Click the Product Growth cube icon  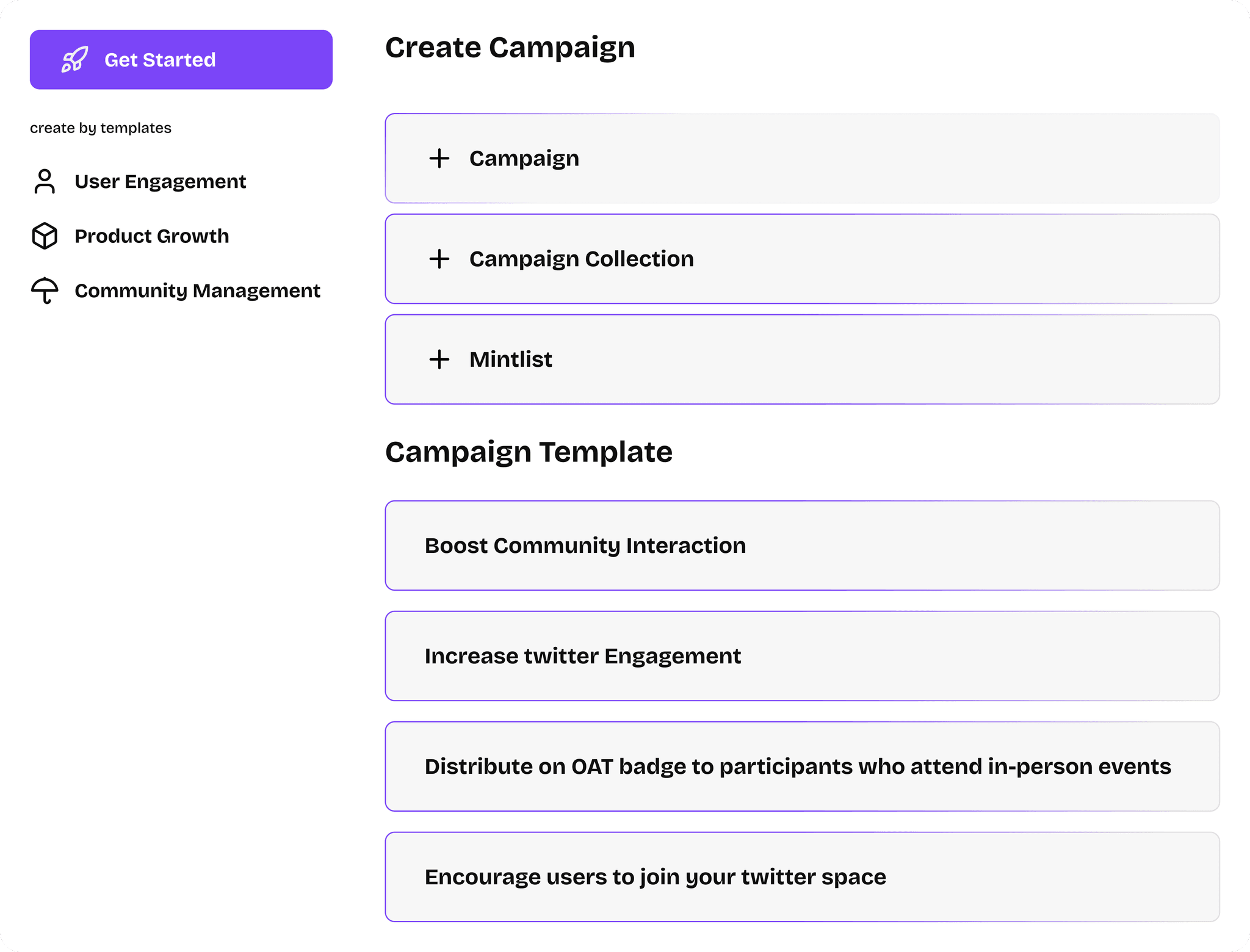point(45,236)
